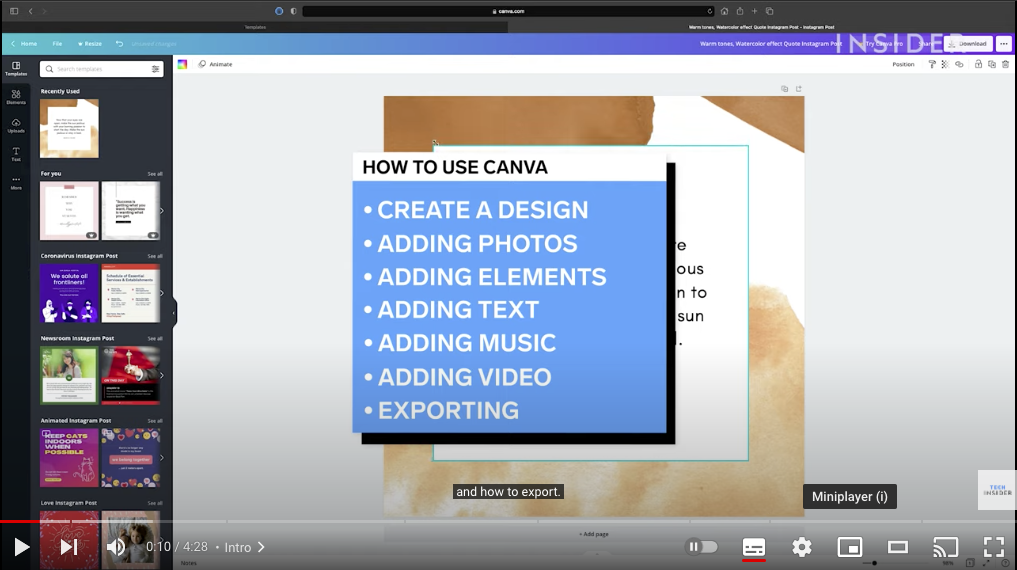
Task: Show Safari tab overview
Action: click(x=769, y=11)
